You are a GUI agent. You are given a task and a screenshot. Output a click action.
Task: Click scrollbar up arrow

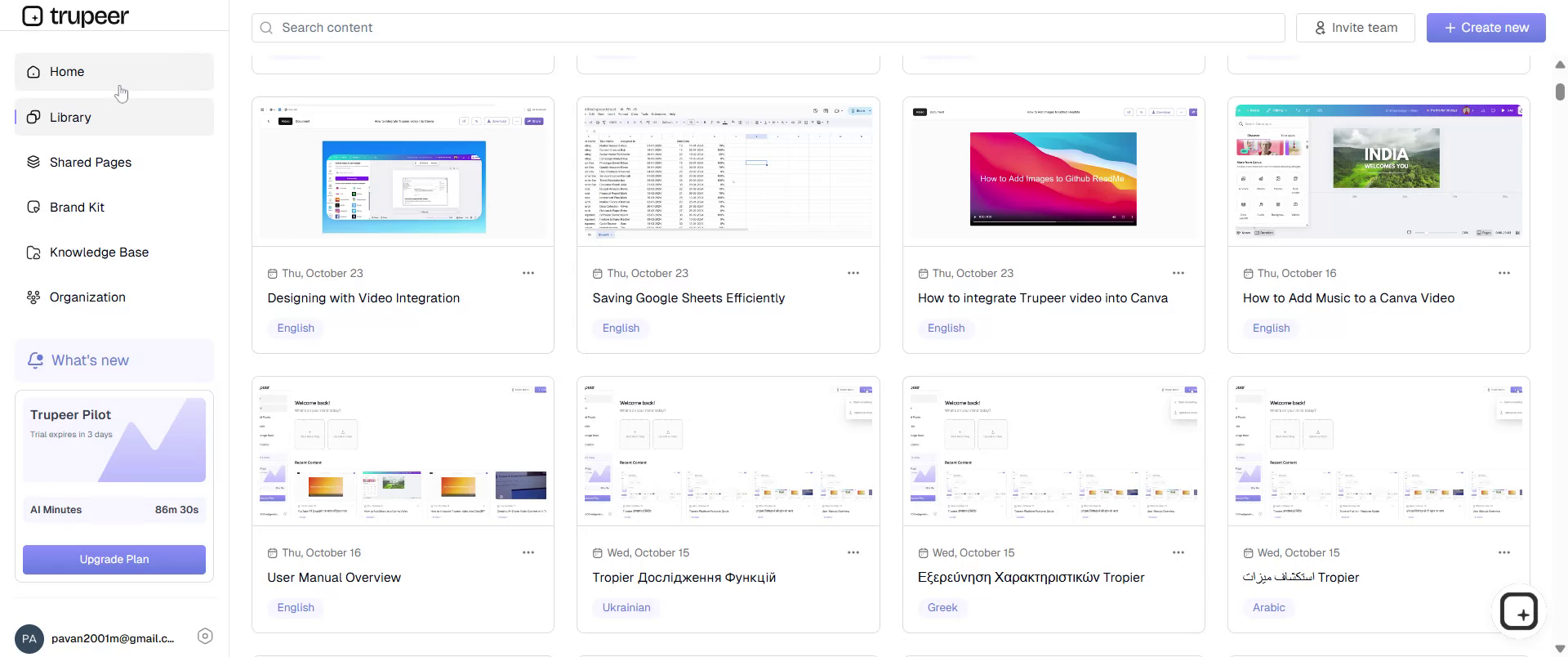(1560, 65)
